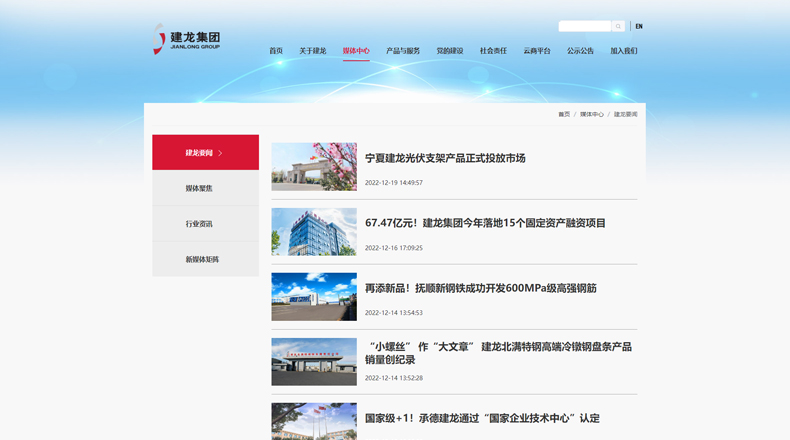The height and width of the screenshot is (440, 790).
Task: Open the 承德建龙 article thumbnail
Action: [x=314, y=421]
